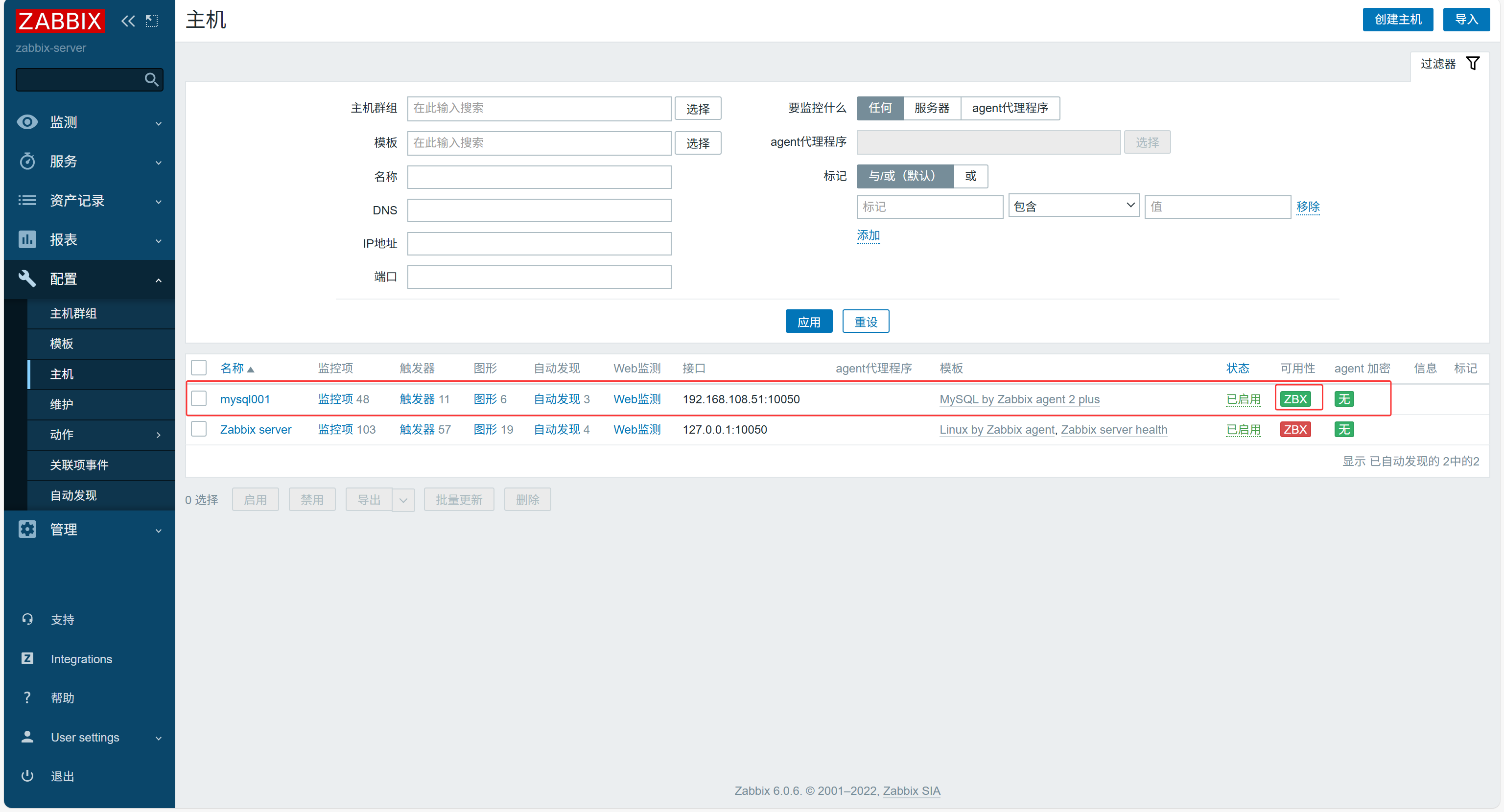Click the wrench icon for 配置
This screenshot has width=1504, height=812.
click(27, 278)
